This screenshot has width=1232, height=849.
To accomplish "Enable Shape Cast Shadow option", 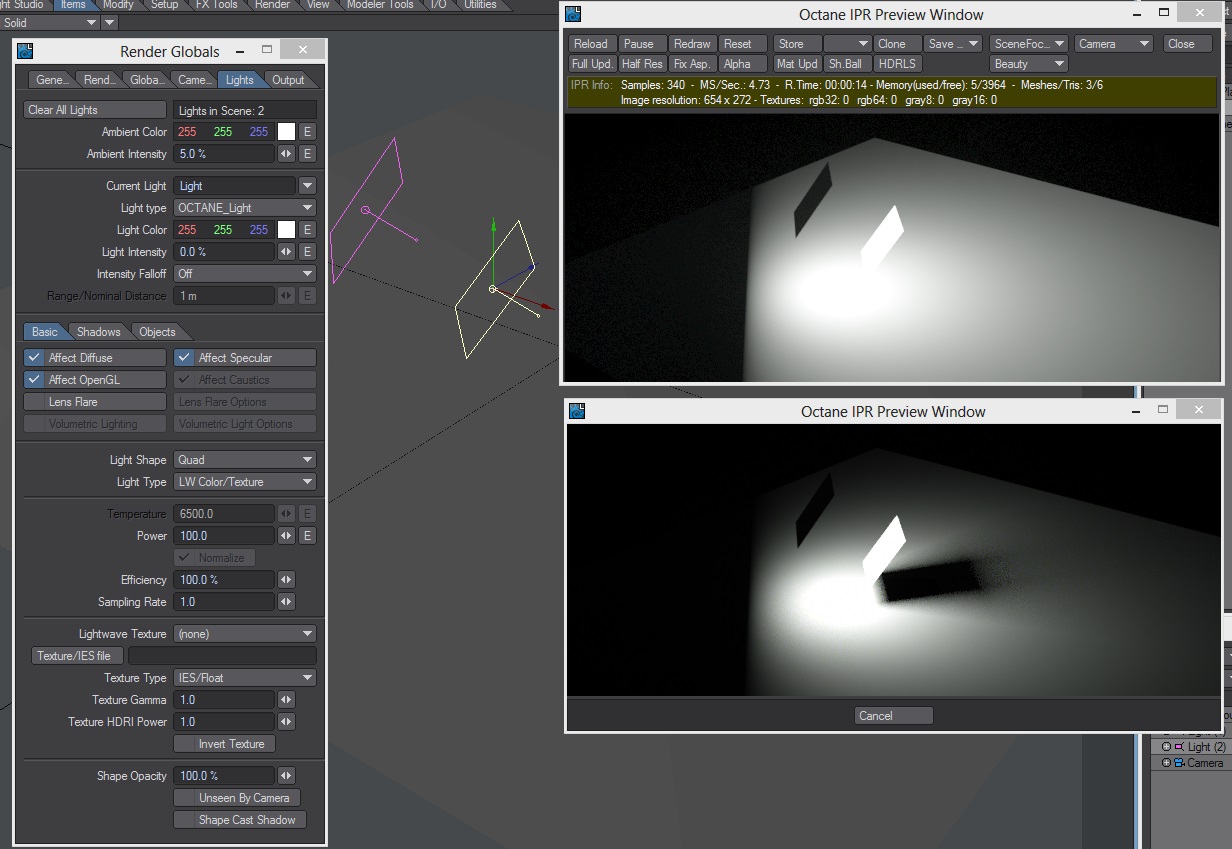I will 239,820.
